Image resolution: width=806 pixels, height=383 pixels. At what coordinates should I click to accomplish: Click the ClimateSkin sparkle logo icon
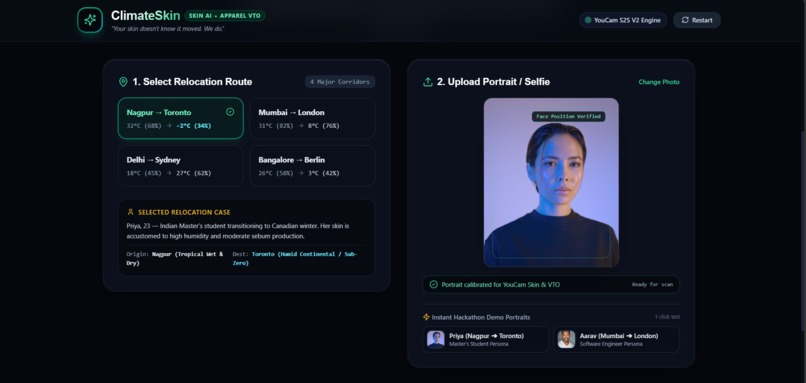click(x=90, y=20)
